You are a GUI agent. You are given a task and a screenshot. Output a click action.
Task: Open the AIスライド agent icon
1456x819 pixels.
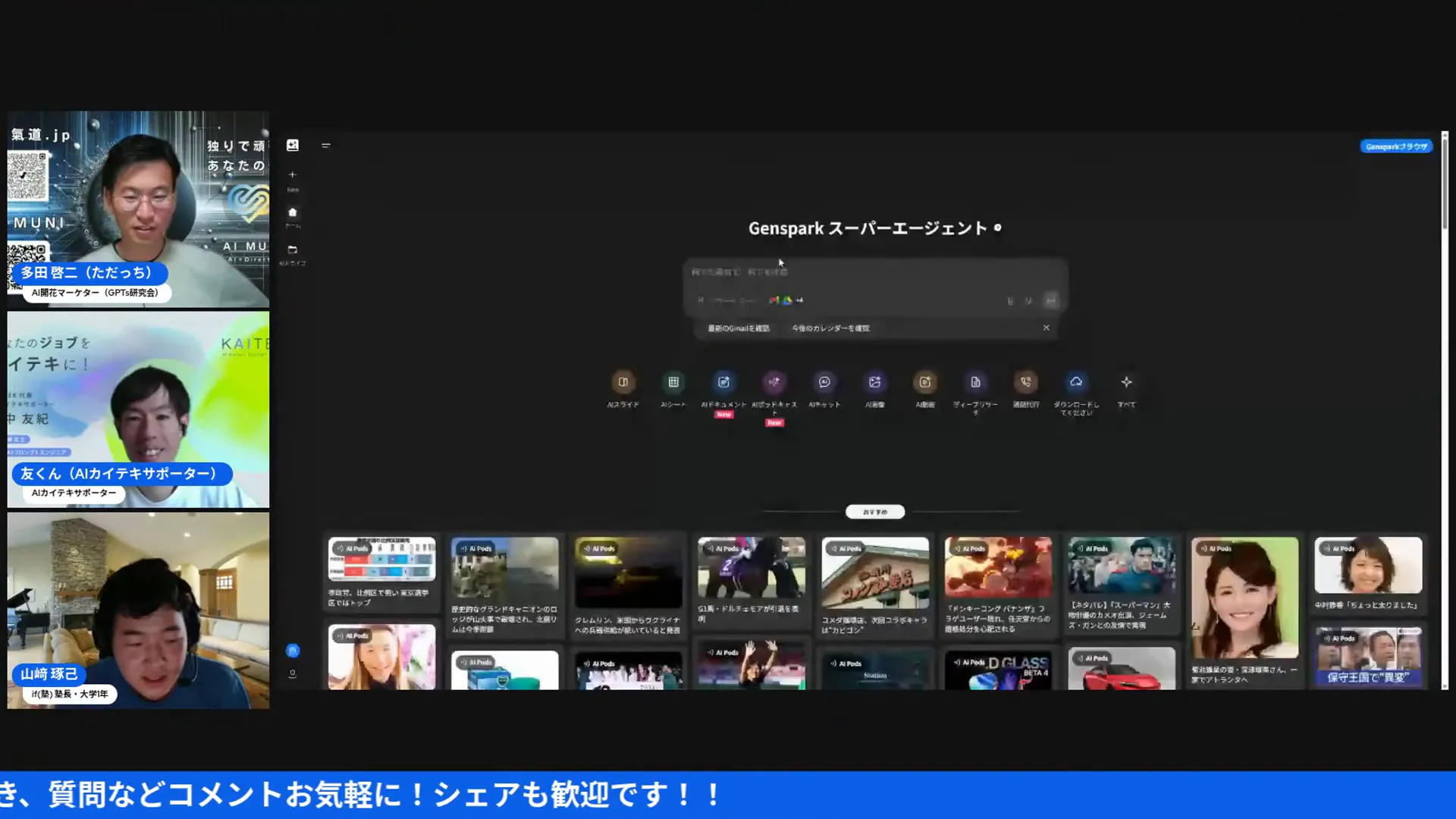623,382
